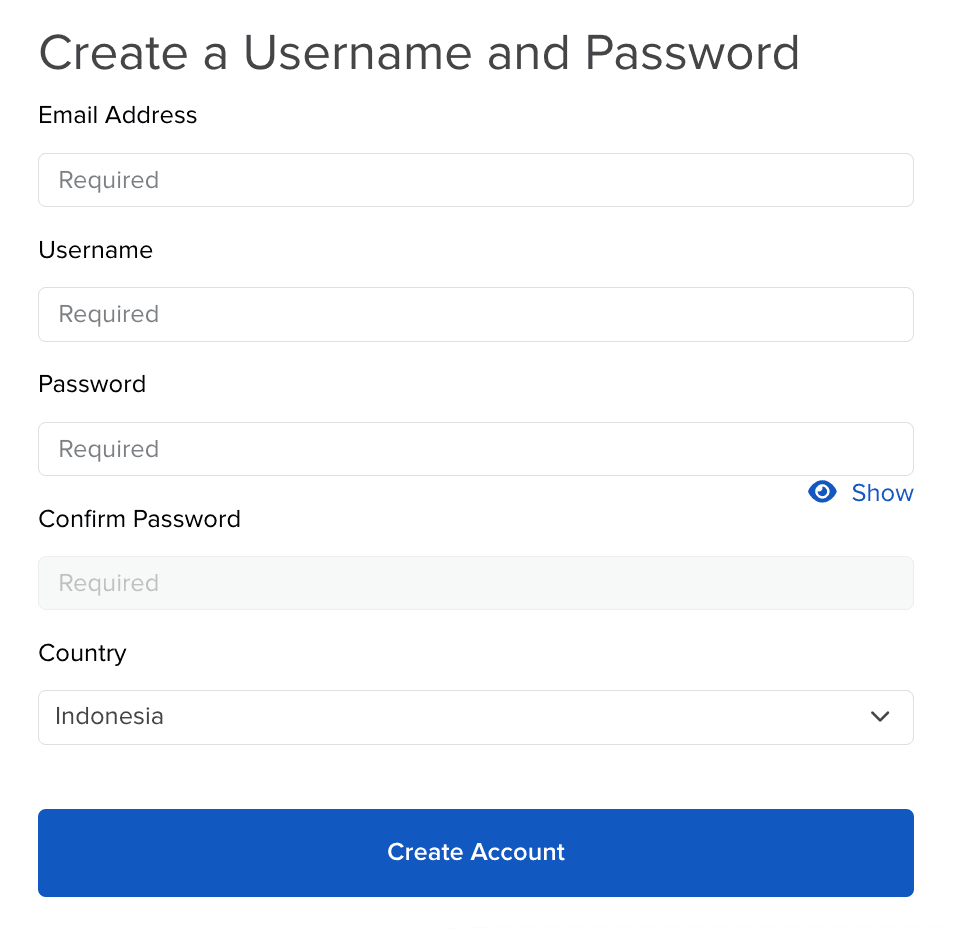This screenshot has width=959, height=929.
Task: Click into the Username text field
Action: pos(475,314)
